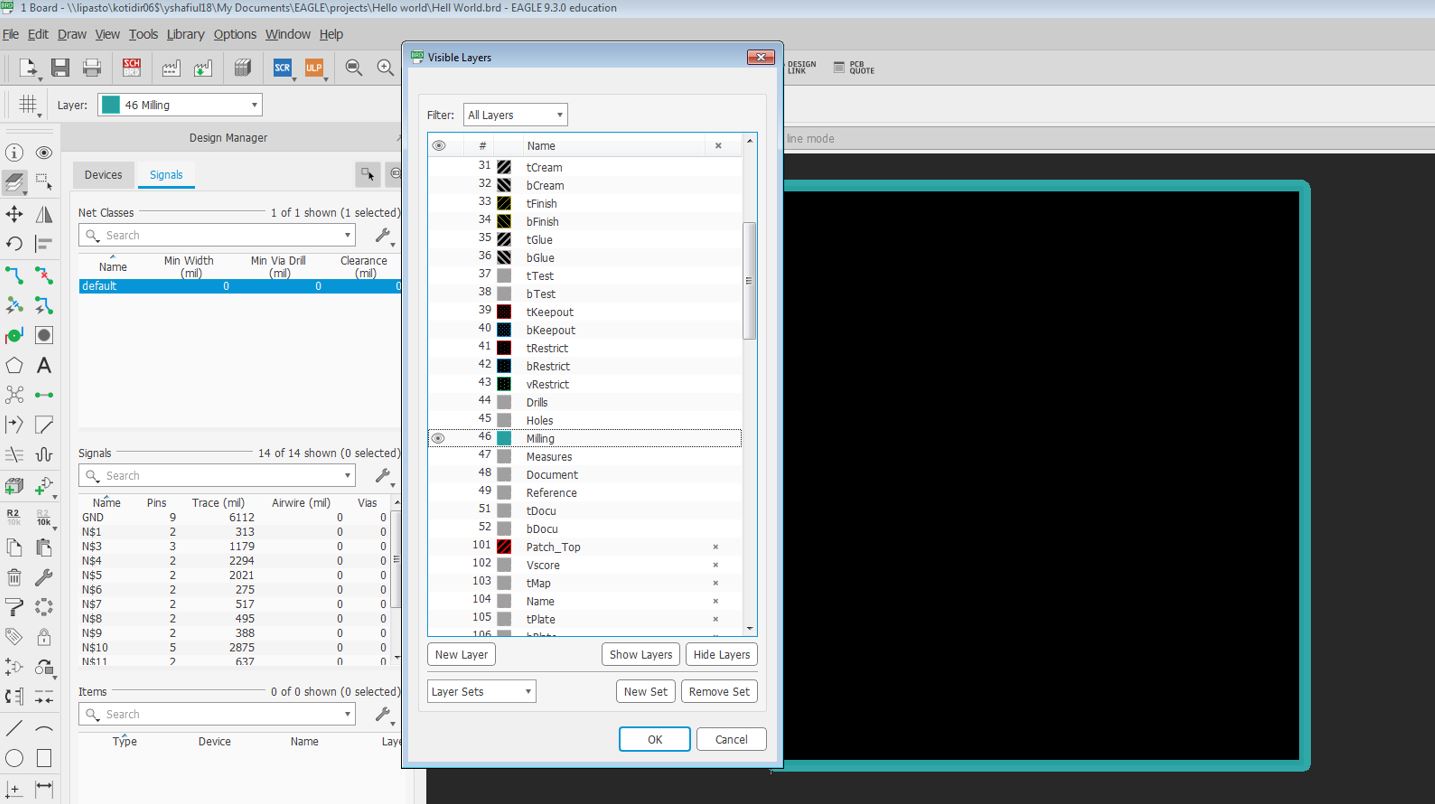The height and width of the screenshot is (804, 1435).
Task: Open the Options menu
Action: [x=235, y=34]
